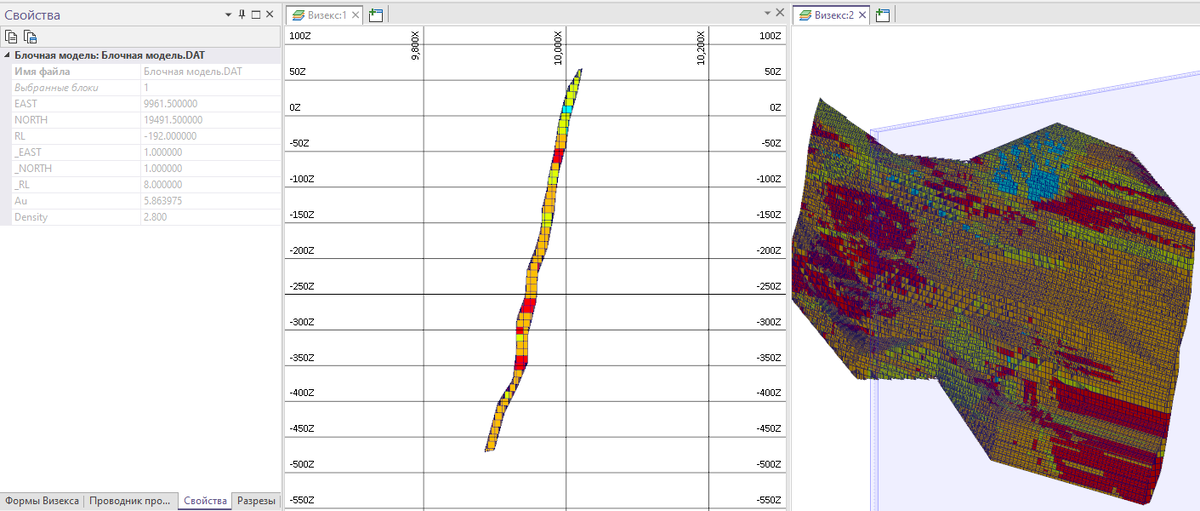This screenshot has width=1200, height=511.
Task: Open the Проводник про... tab
Action: pos(130,501)
